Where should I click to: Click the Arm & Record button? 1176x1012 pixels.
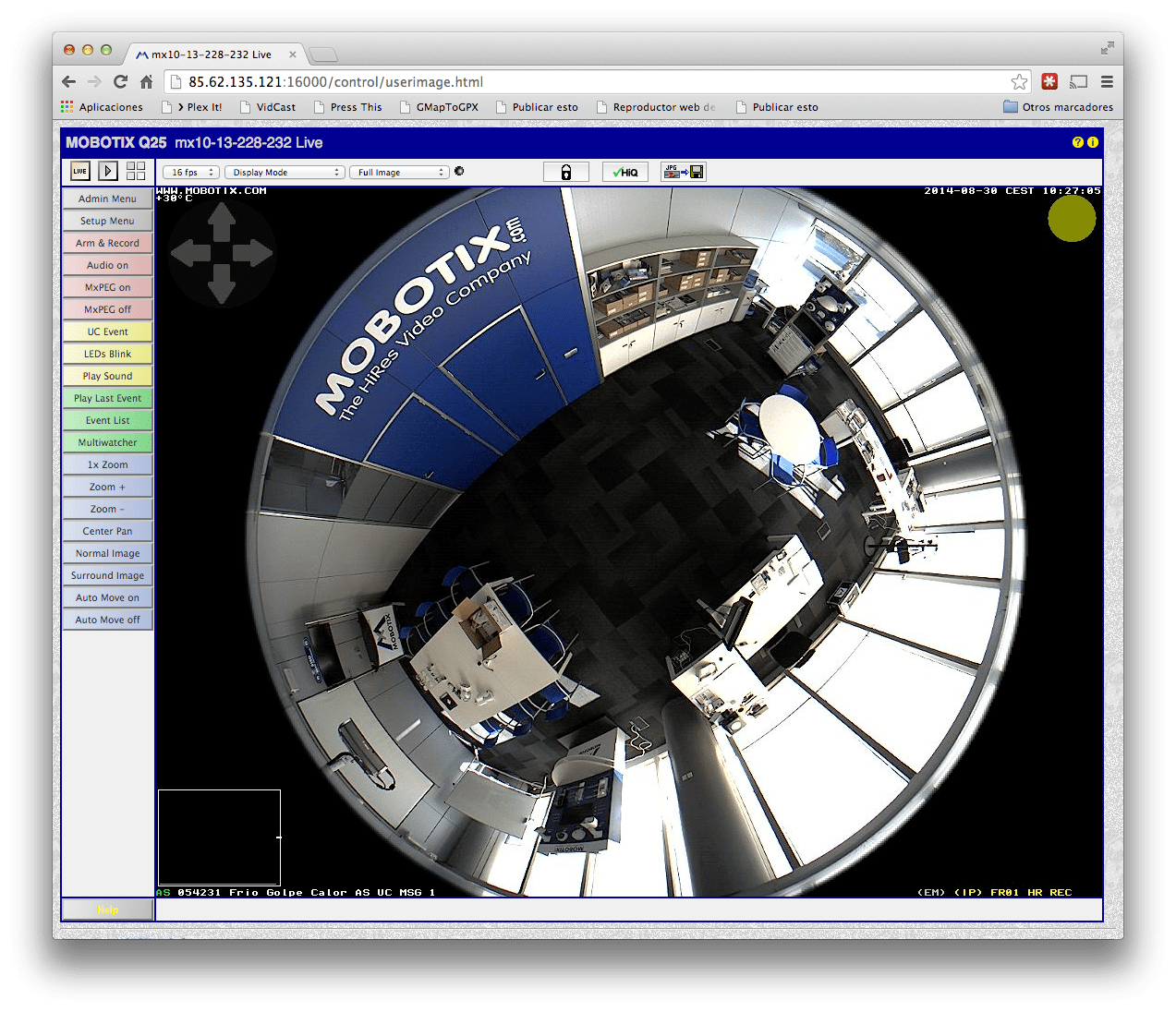pos(106,243)
